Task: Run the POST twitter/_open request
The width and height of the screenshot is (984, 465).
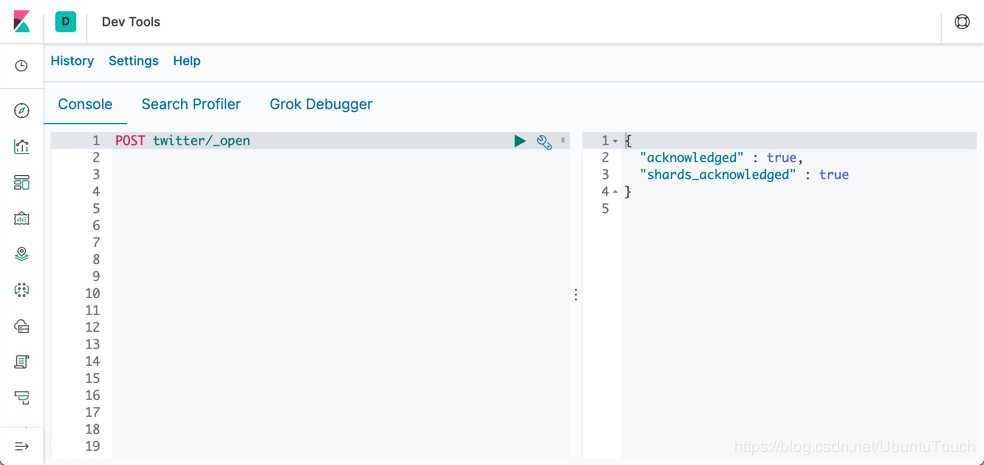Action: click(520, 141)
